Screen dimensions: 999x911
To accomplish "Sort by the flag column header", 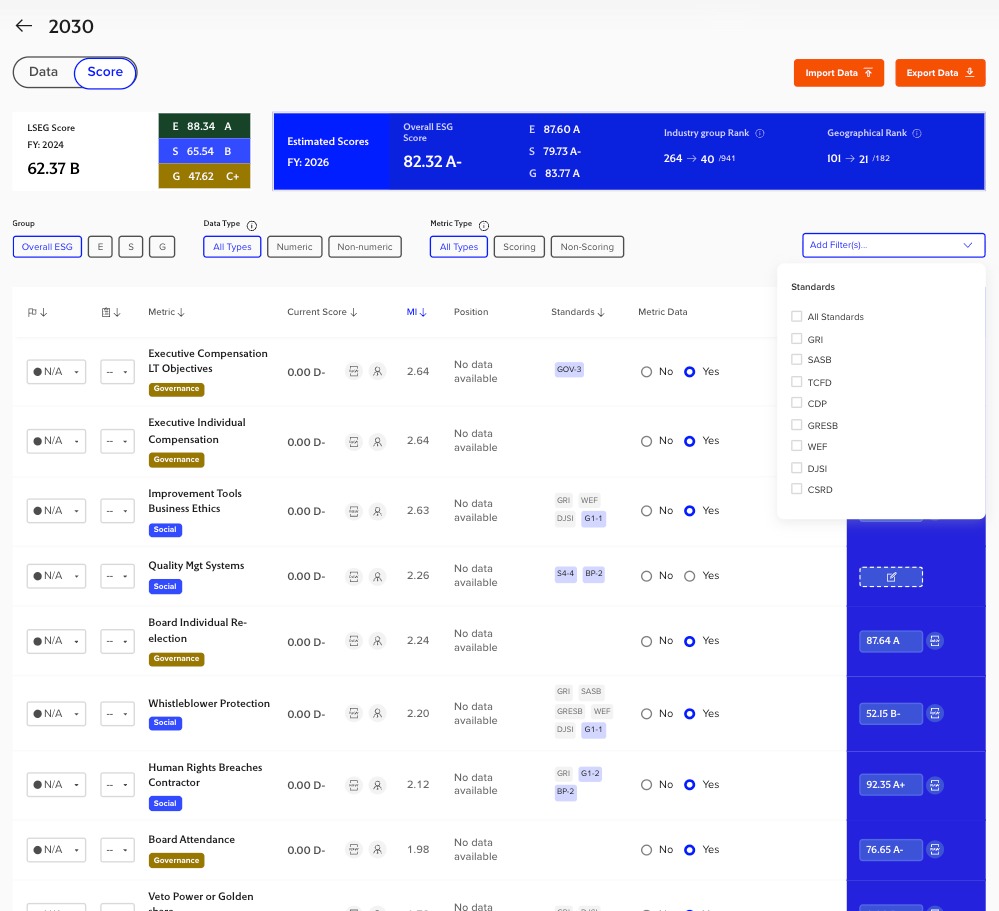I will point(37,312).
